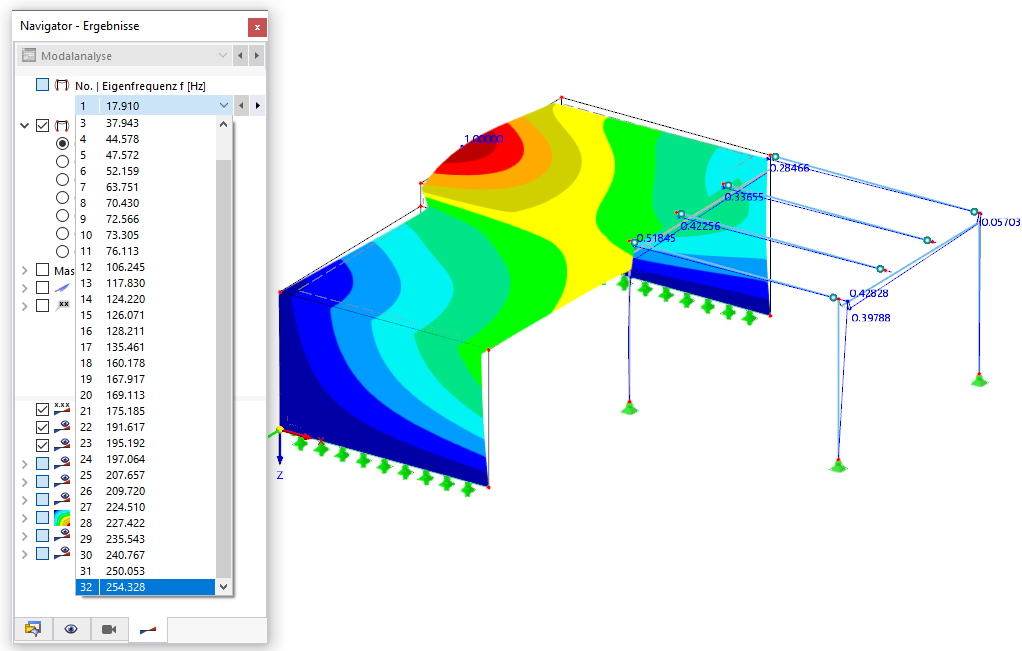This screenshot has width=1022, height=651.
Task: Choose mode 7 frequency 63.751
Action: [x=145, y=187]
